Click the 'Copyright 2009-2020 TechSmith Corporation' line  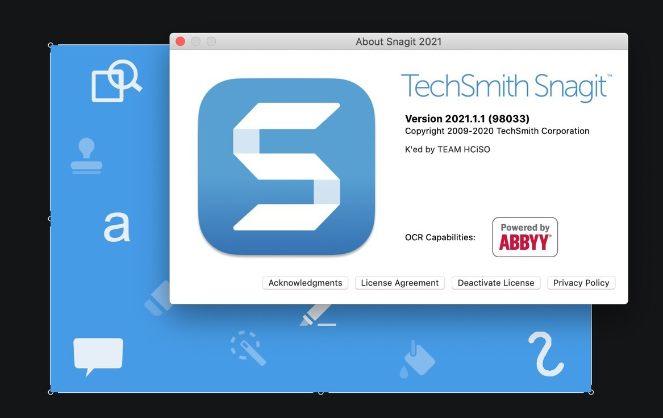coord(497,131)
